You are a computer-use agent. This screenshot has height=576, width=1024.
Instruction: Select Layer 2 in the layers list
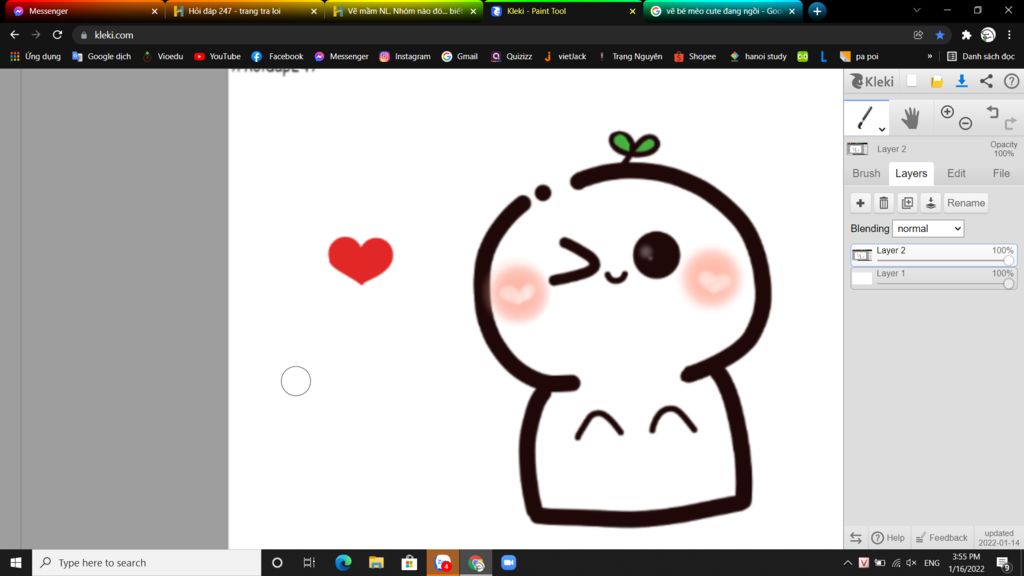(933, 255)
